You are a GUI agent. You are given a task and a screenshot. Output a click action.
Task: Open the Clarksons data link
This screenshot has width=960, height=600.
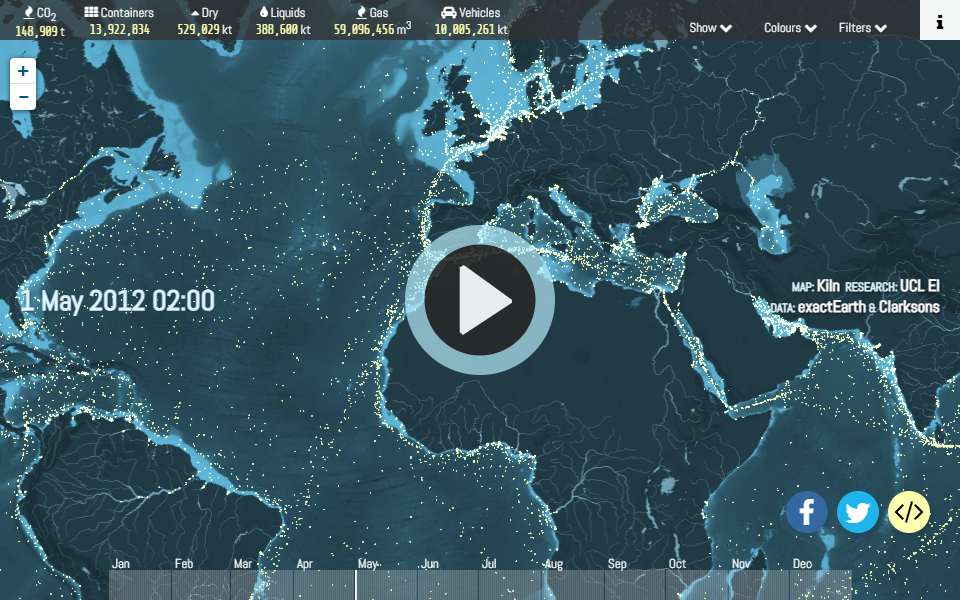[x=909, y=307]
